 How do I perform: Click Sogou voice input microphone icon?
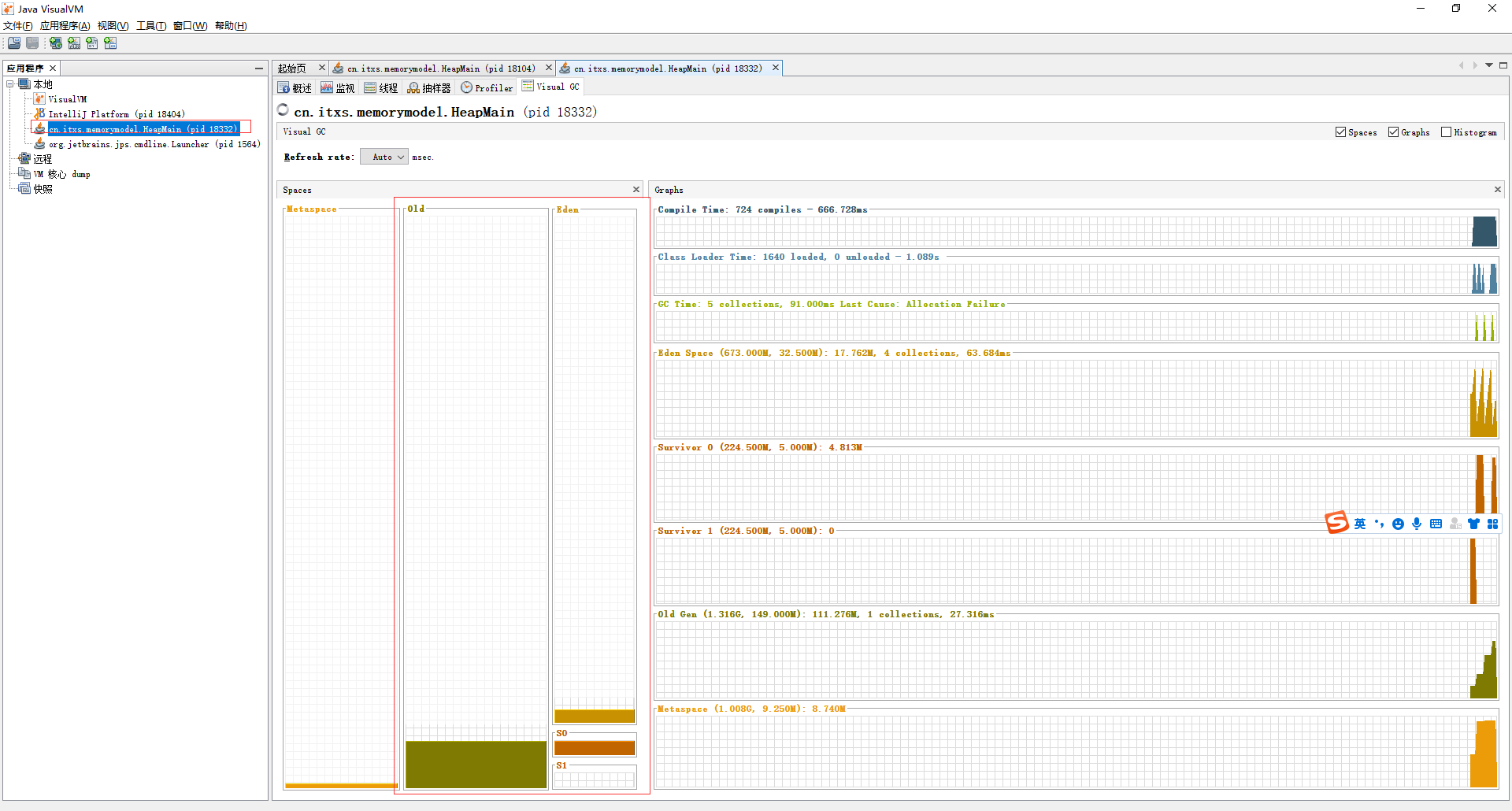1417,524
